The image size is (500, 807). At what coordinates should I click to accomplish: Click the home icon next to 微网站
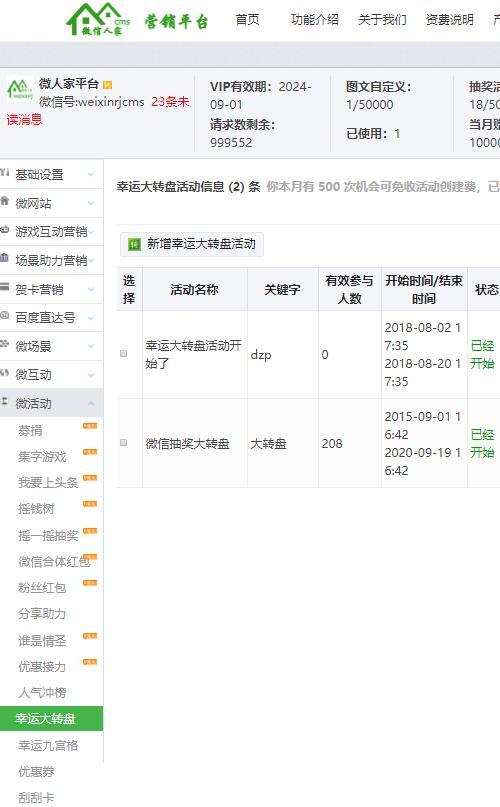pos(5,201)
